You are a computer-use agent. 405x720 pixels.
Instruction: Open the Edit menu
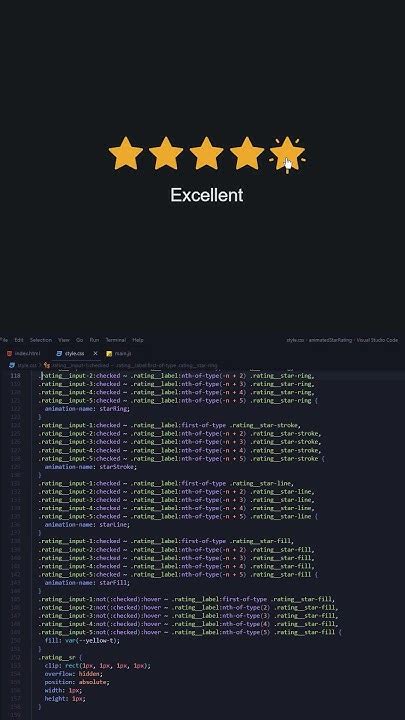coord(19,340)
